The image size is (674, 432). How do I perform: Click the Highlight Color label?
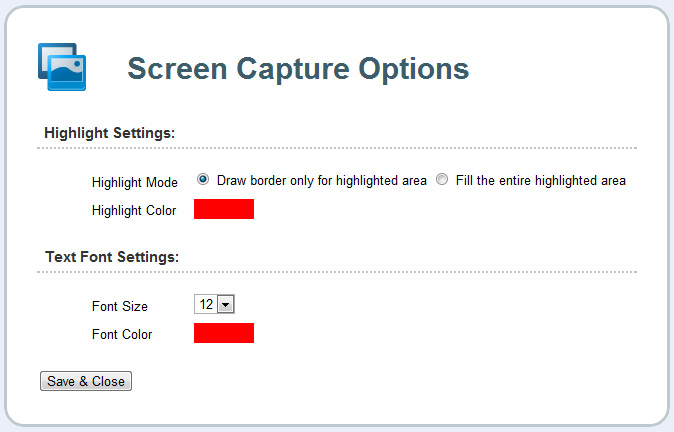coord(133,210)
